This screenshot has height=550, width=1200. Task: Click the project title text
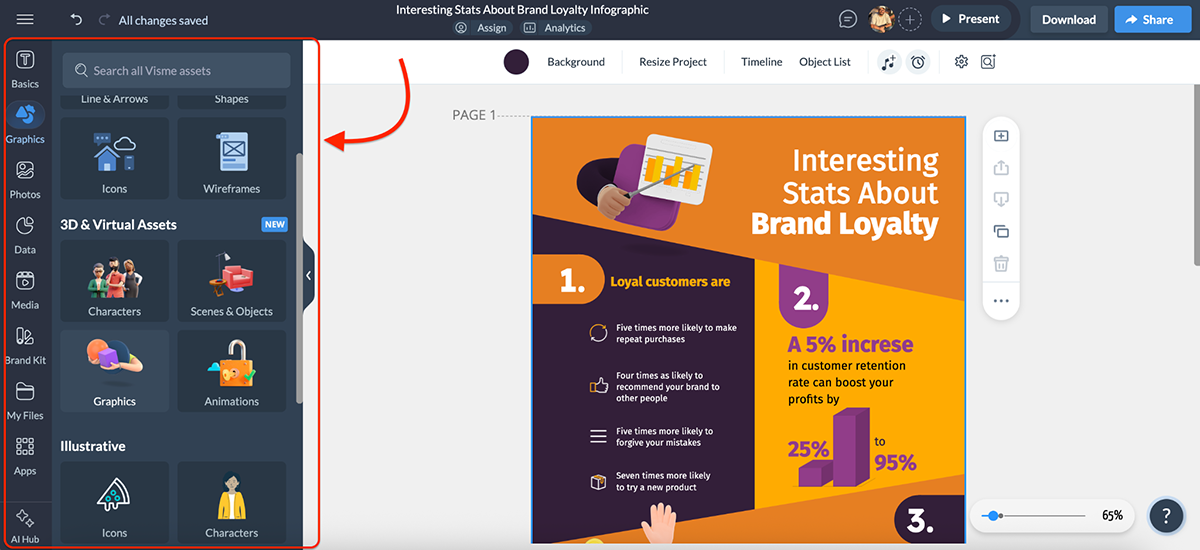522,10
